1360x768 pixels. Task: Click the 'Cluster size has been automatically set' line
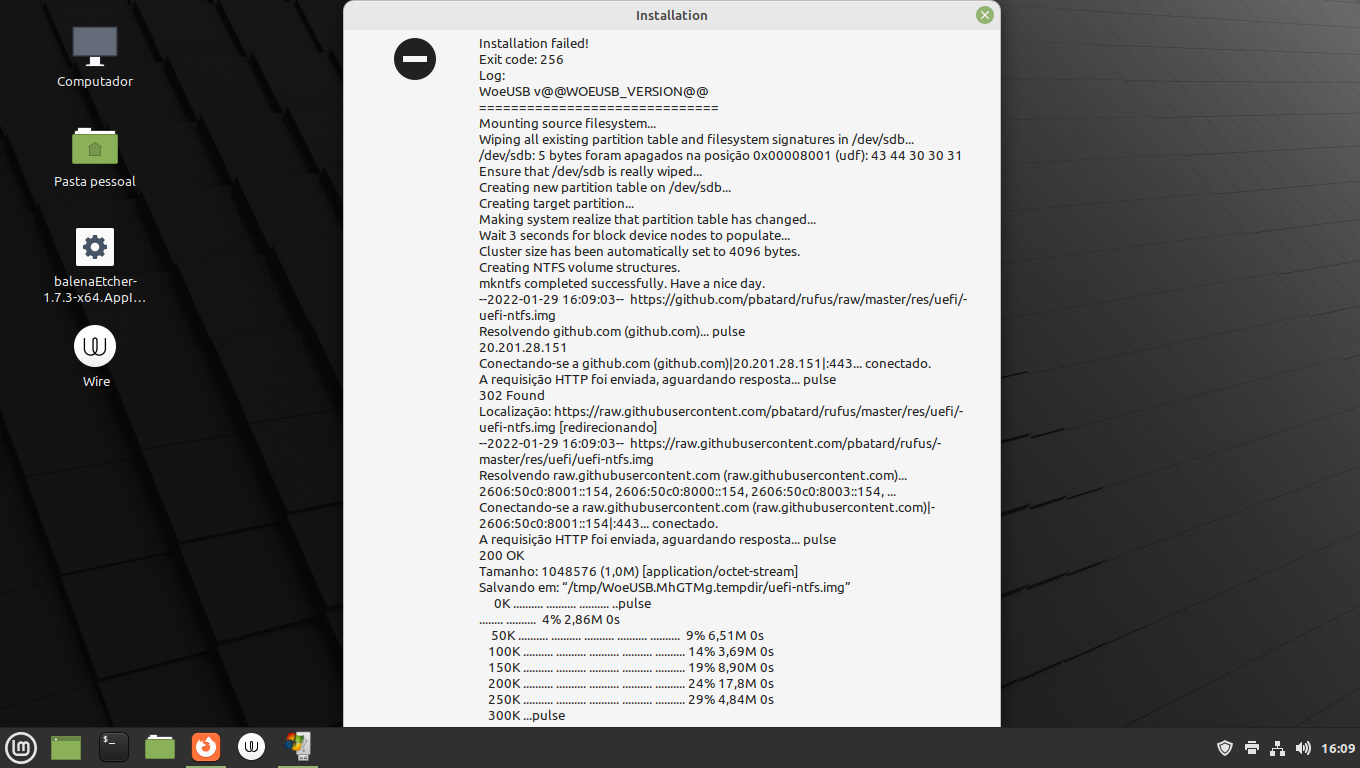click(639, 251)
